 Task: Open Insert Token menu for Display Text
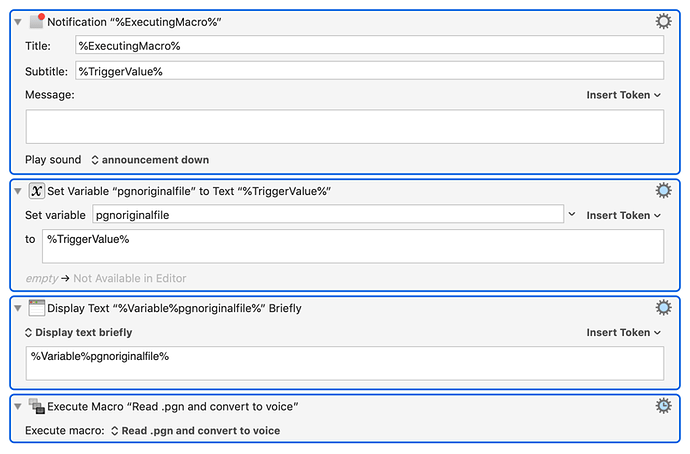(623, 333)
